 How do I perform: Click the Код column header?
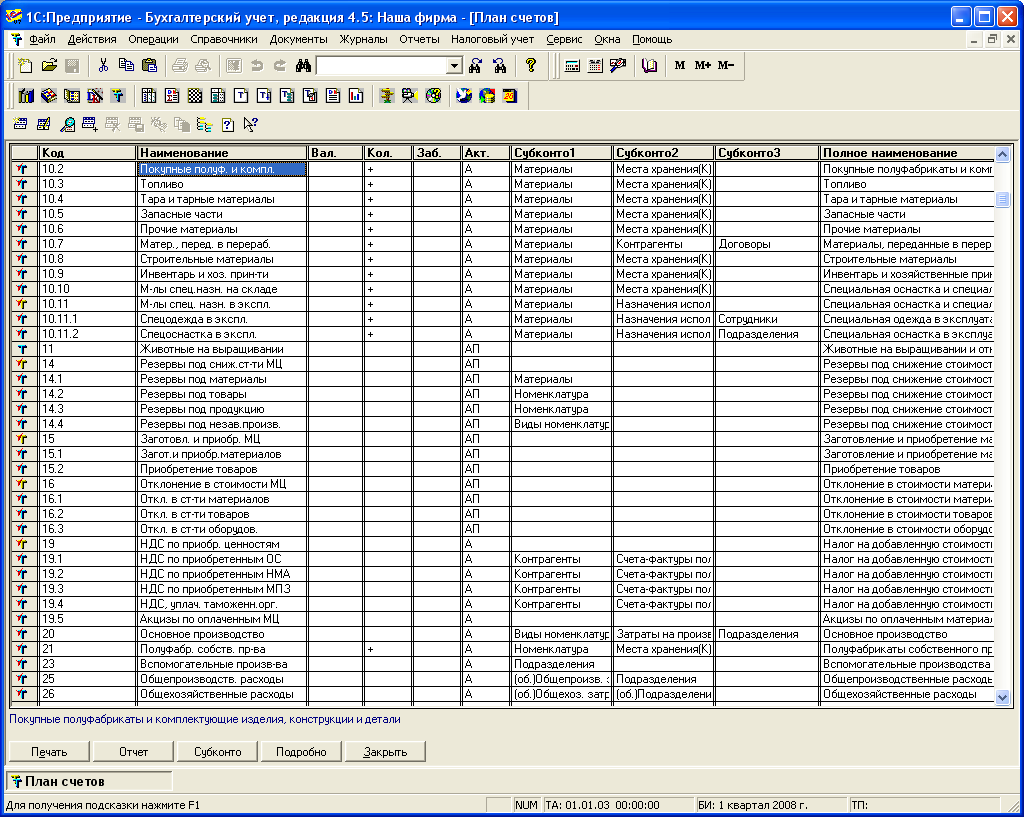pos(88,153)
